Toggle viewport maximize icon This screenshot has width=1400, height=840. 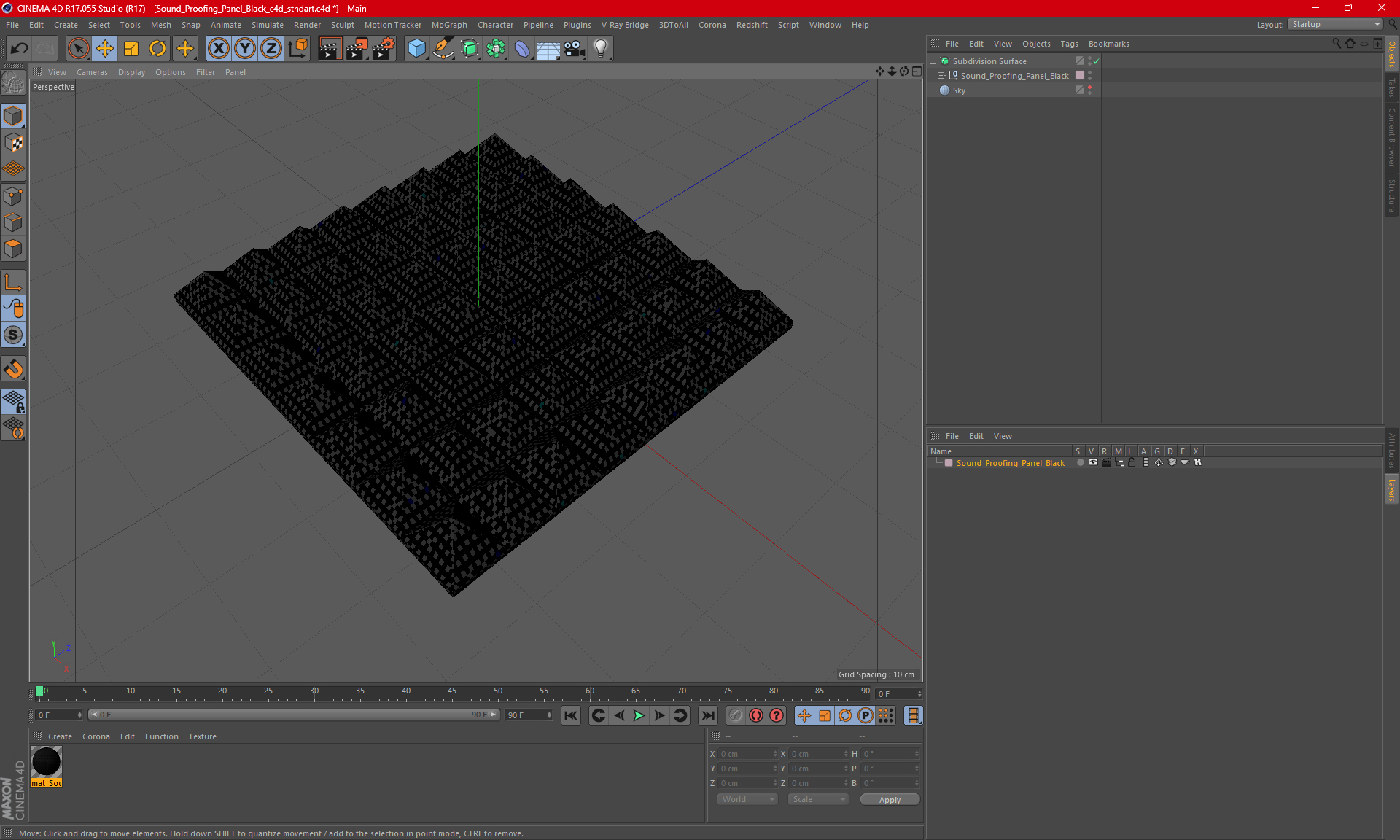point(917,71)
